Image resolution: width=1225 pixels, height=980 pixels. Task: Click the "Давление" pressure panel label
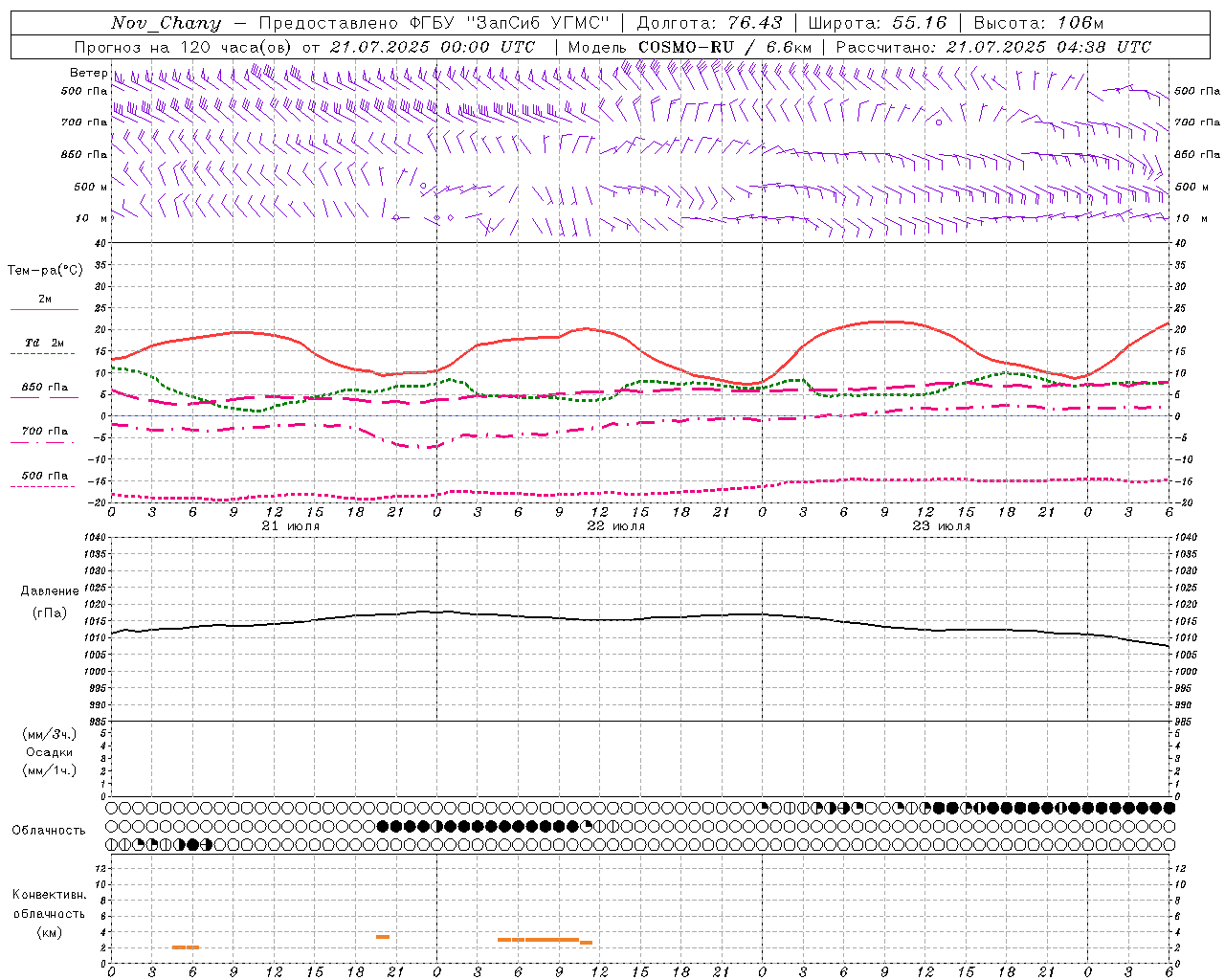point(50,591)
